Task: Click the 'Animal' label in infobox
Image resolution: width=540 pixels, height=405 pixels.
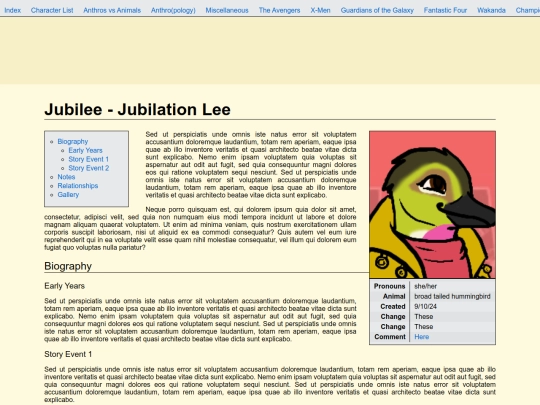Action: click(394, 297)
